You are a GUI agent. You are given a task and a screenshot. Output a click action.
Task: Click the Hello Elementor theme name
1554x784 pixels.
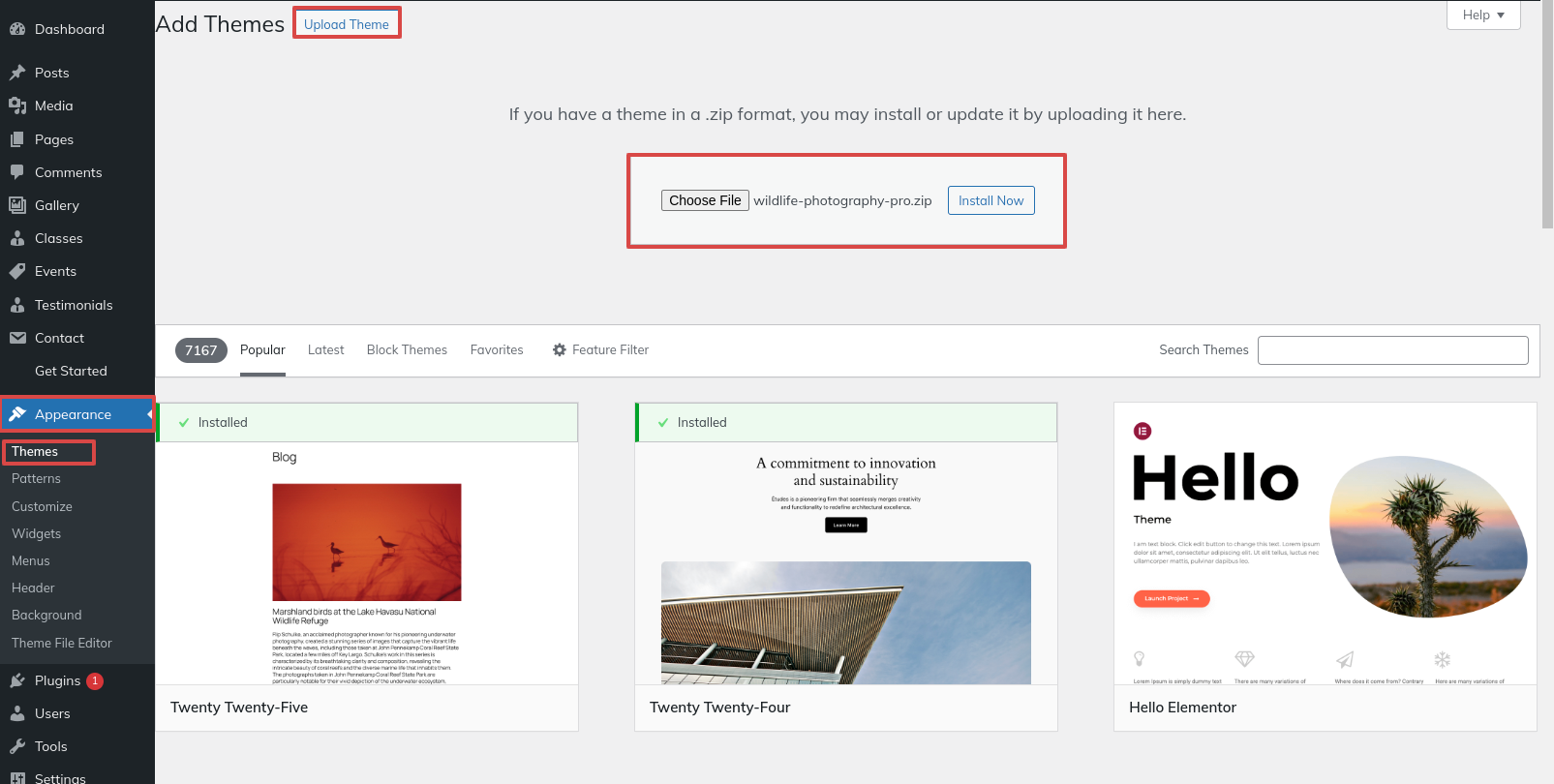pos(1182,708)
